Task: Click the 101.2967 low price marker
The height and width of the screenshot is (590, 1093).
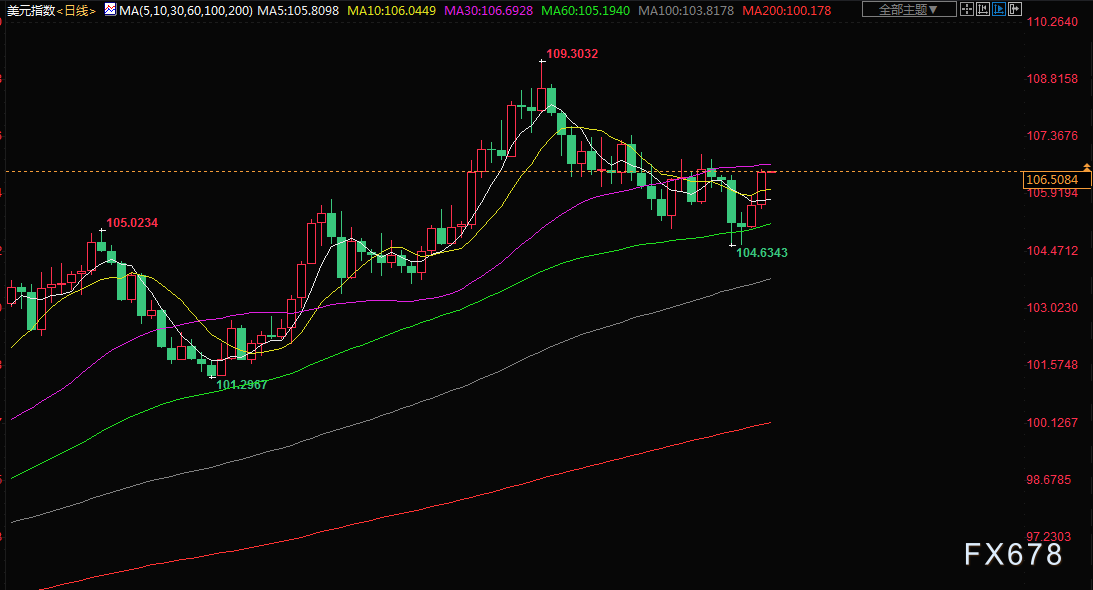Action: tap(242, 385)
